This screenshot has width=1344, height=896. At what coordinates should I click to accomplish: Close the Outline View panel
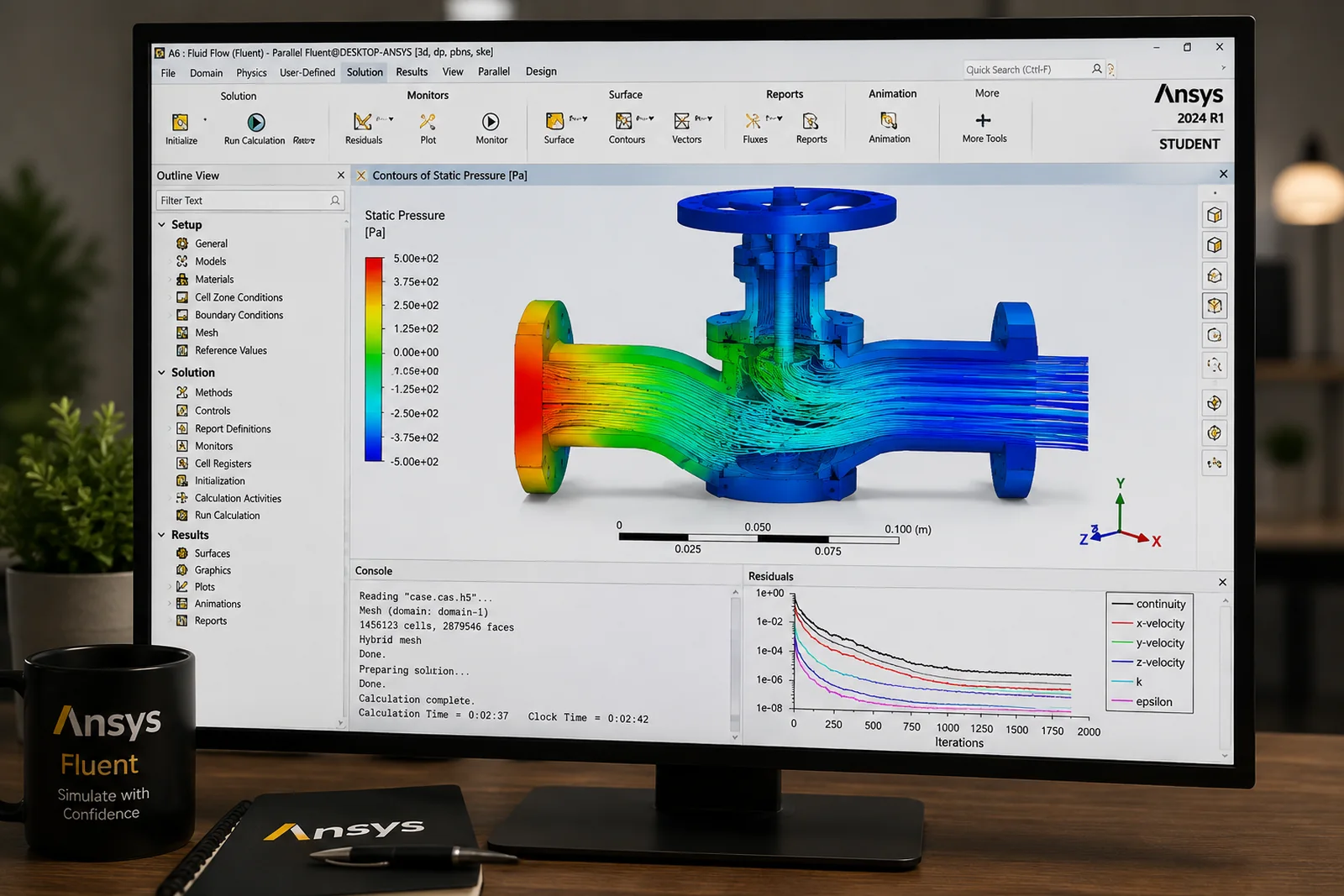coord(340,176)
